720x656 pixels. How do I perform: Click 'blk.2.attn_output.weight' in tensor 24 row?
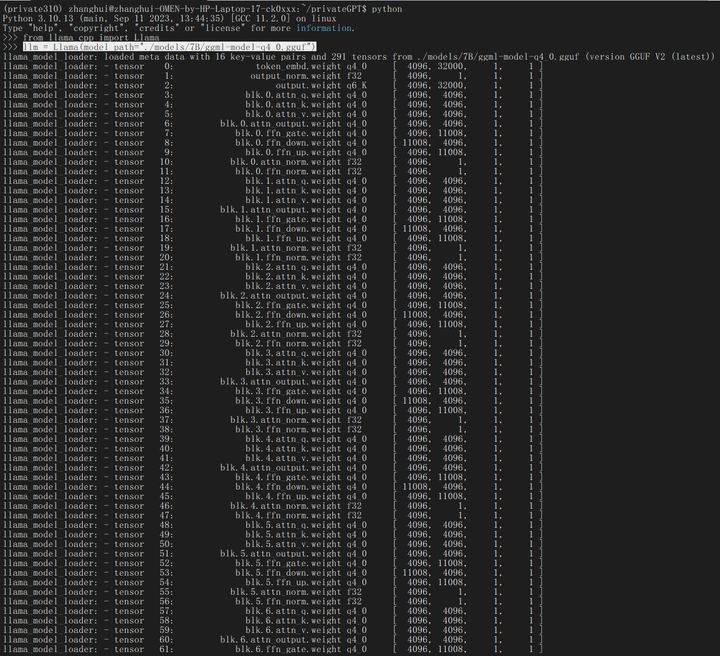pos(281,296)
